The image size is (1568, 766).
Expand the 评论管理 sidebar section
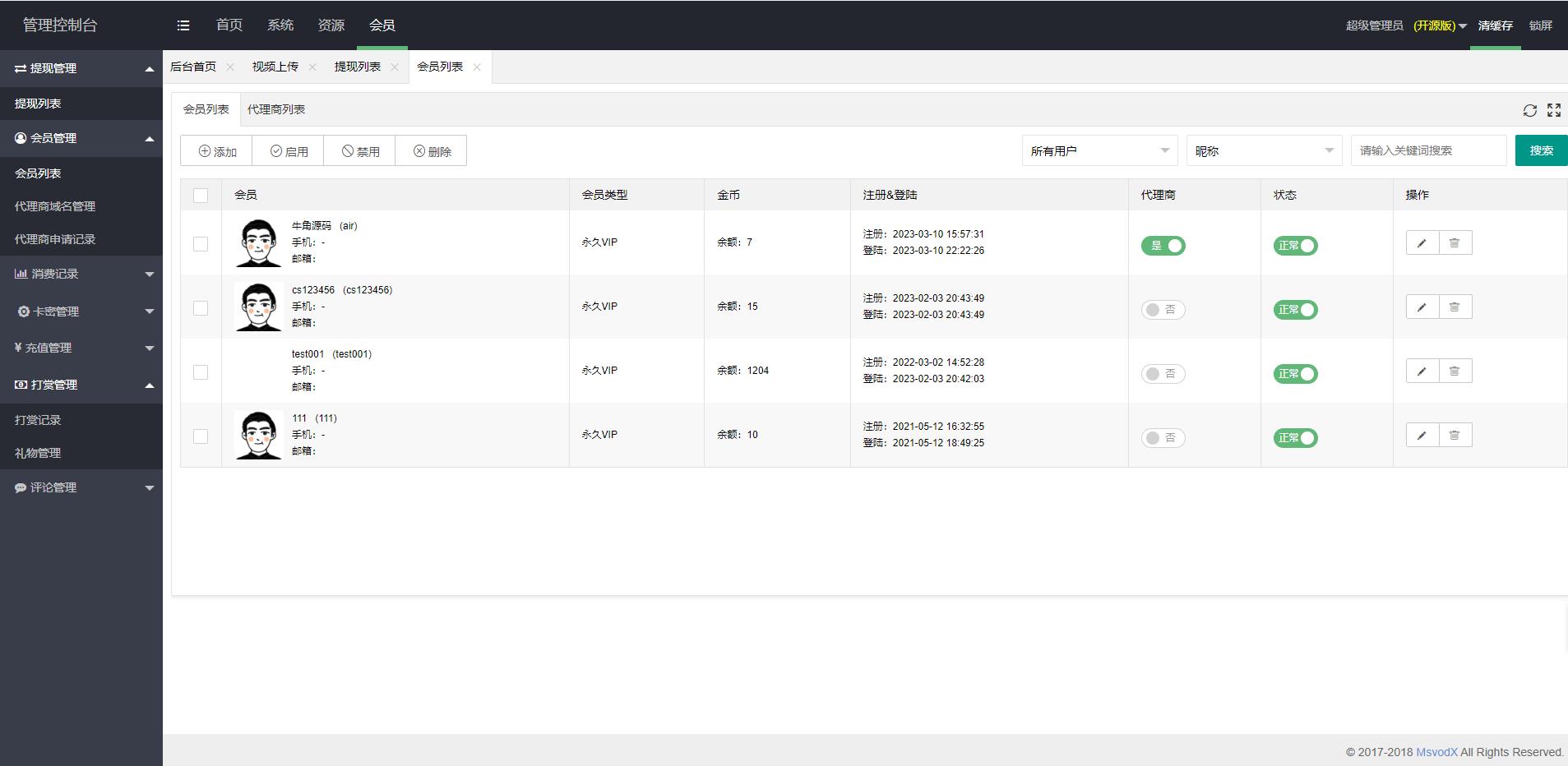click(81, 487)
